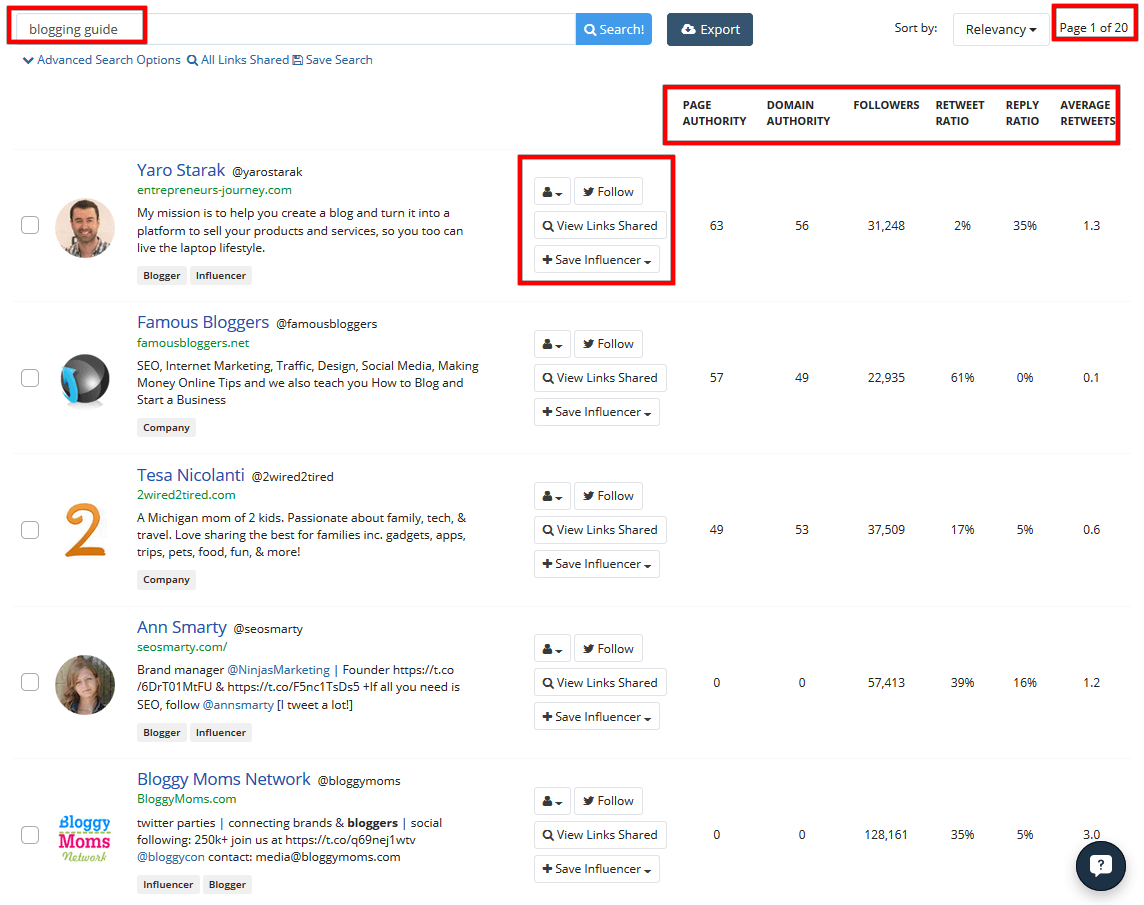This screenshot has width=1144, height=905.
Task: Open Yaro Starak's name link
Action: 181,170
